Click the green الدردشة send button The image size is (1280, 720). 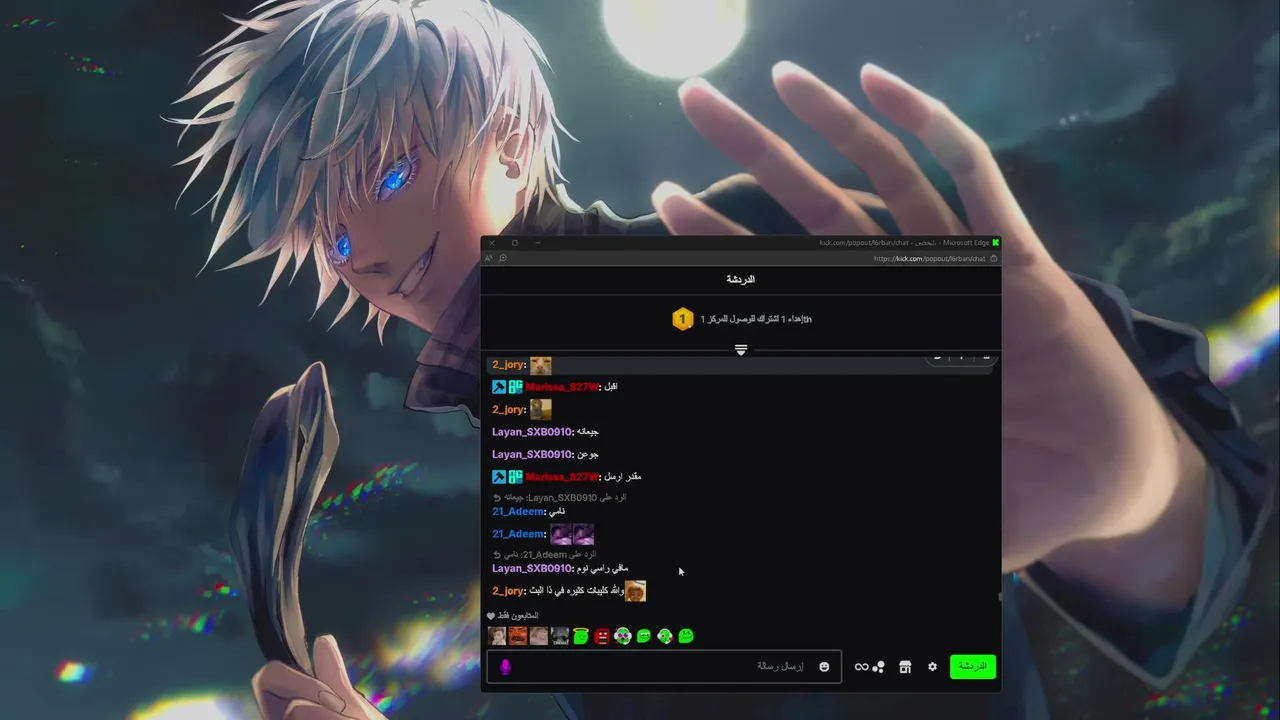point(973,666)
